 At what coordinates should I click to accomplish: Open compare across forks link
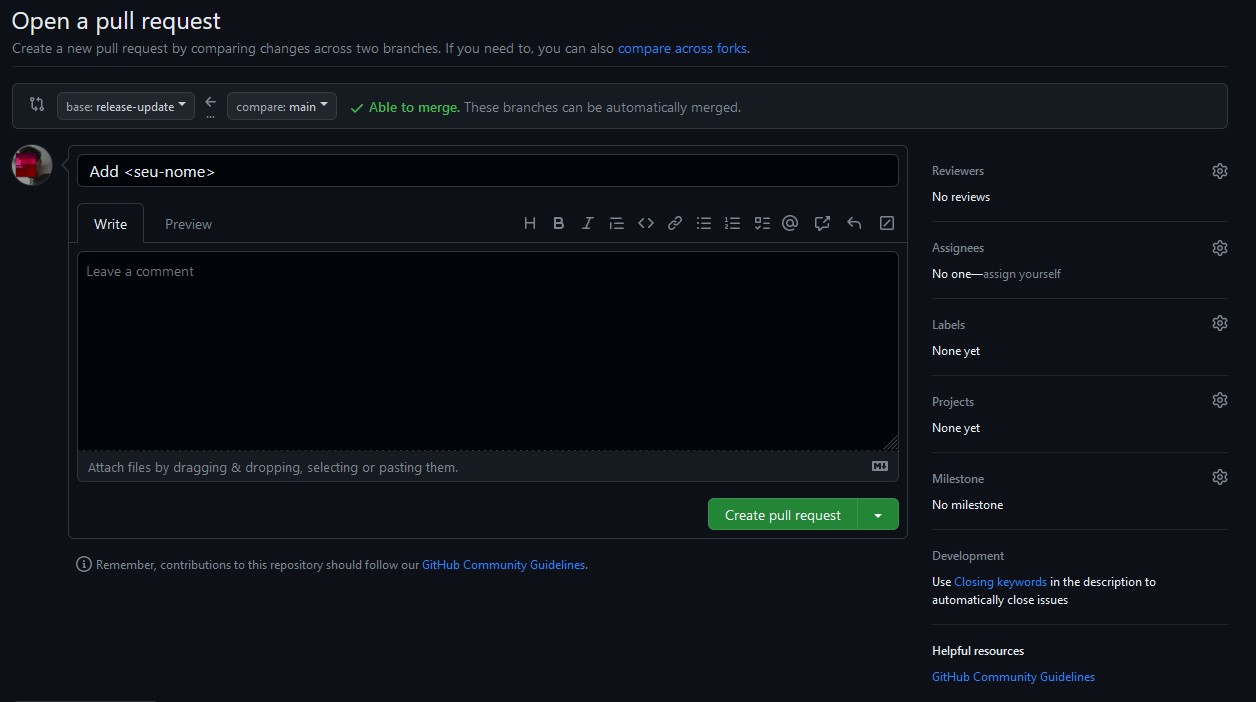[682, 48]
